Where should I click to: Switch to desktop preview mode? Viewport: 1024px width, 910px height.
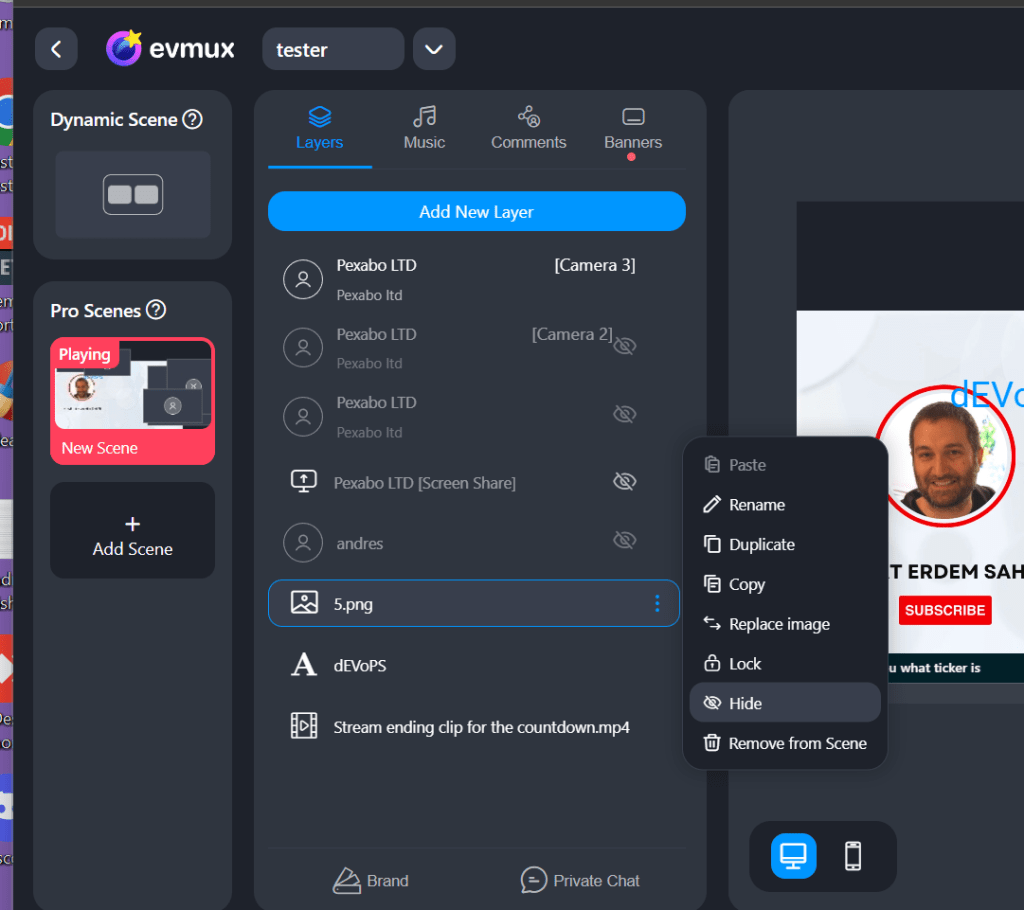[x=793, y=856]
